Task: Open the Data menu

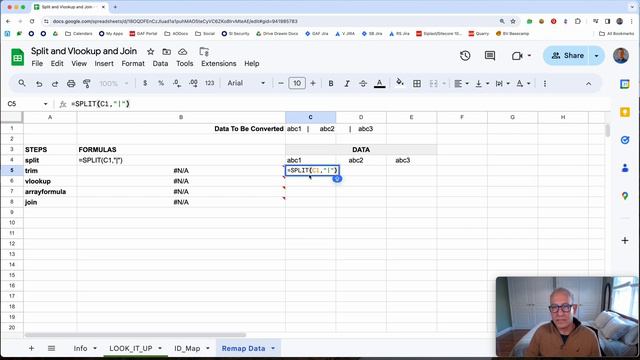Action: (160, 63)
